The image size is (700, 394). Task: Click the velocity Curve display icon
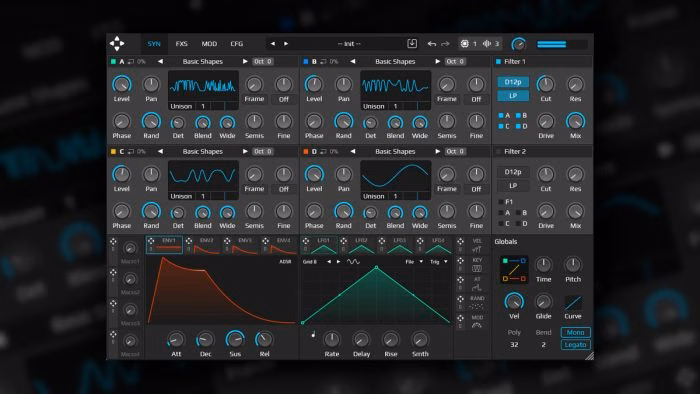[573, 303]
